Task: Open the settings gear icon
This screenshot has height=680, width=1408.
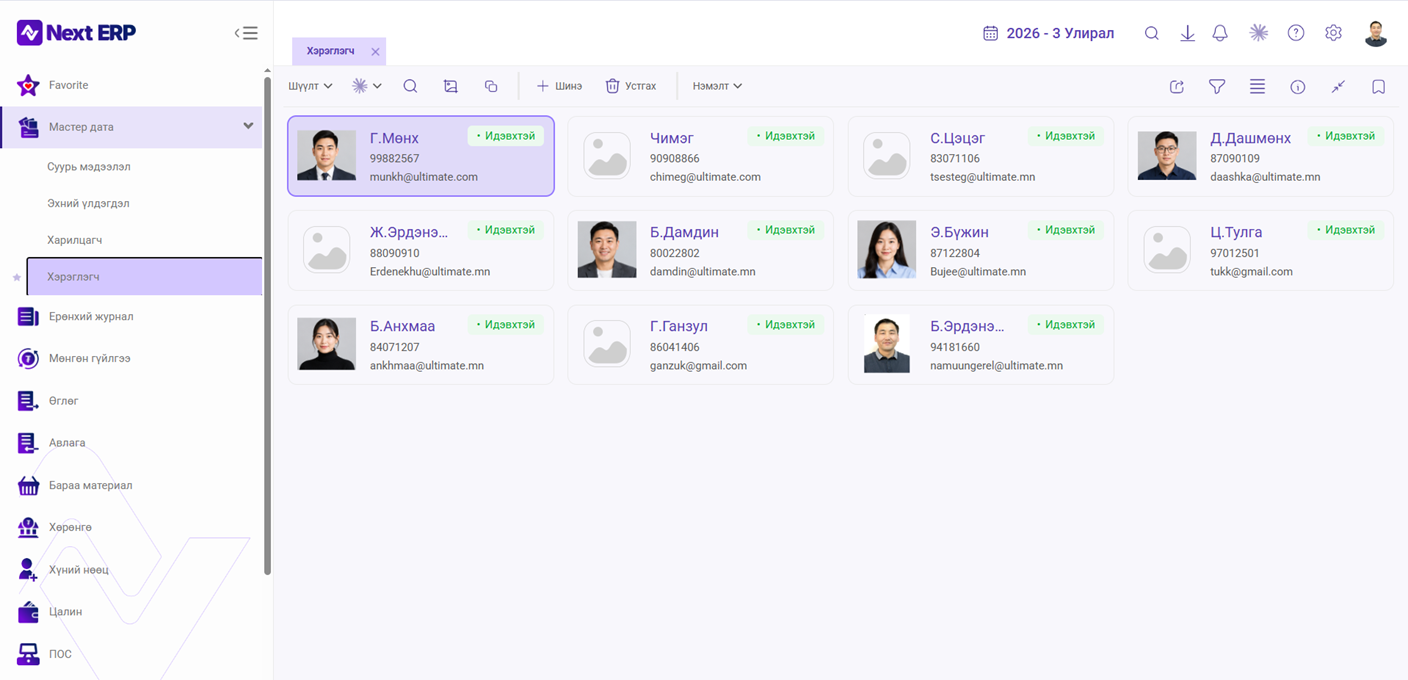Action: point(1333,33)
